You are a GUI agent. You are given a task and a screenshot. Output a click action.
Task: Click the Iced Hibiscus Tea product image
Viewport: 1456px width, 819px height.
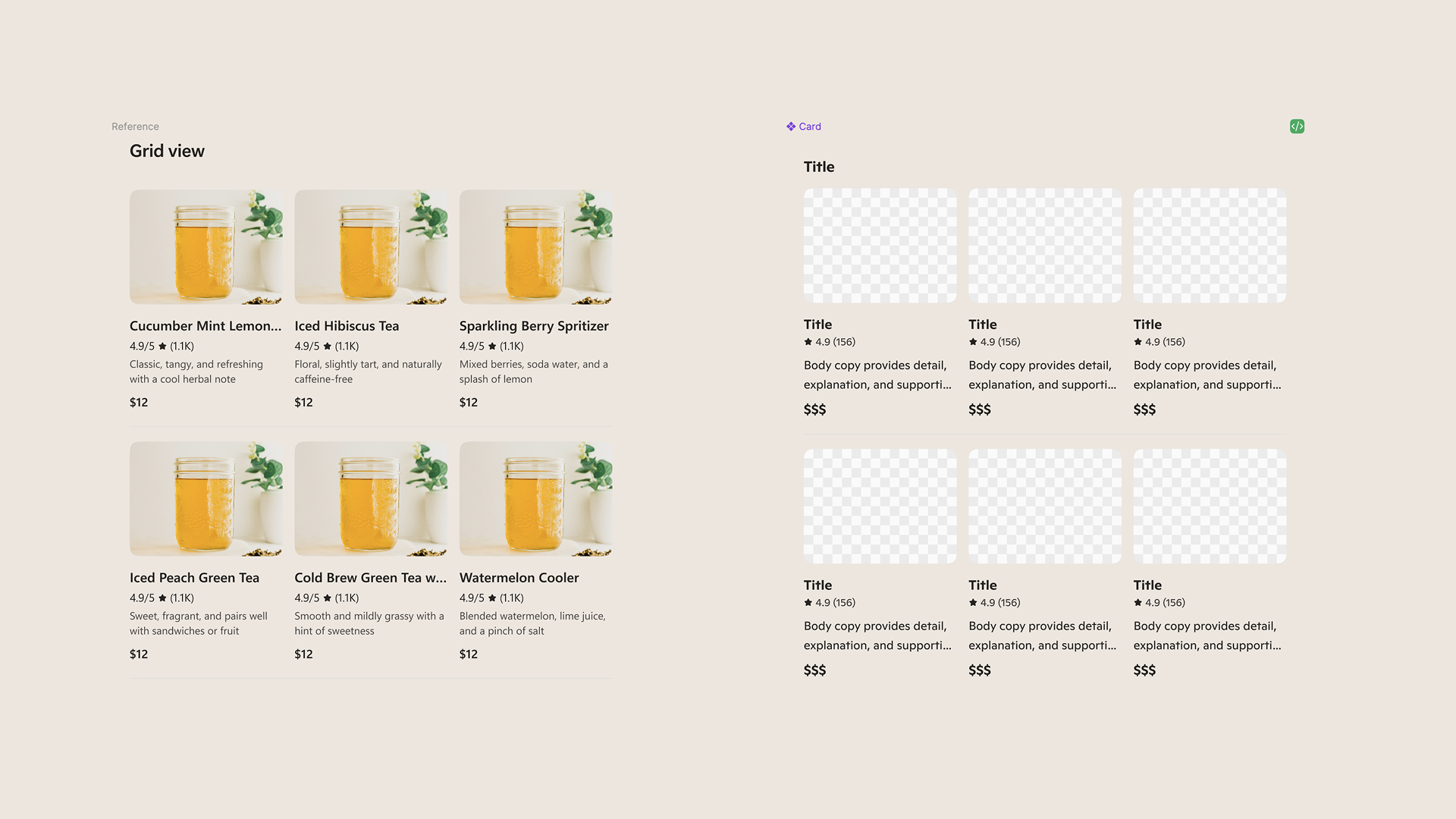[x=371, y=246]
